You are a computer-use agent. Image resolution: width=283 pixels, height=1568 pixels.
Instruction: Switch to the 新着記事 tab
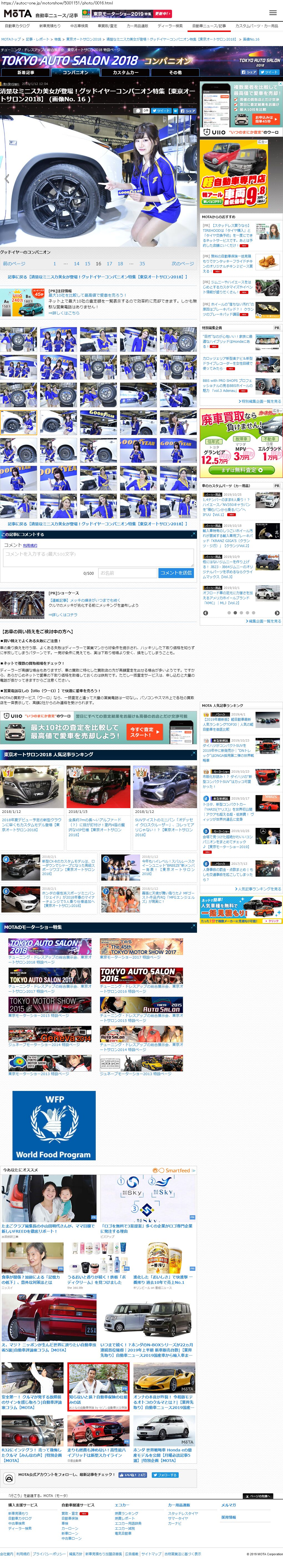[x=26, y=72]
